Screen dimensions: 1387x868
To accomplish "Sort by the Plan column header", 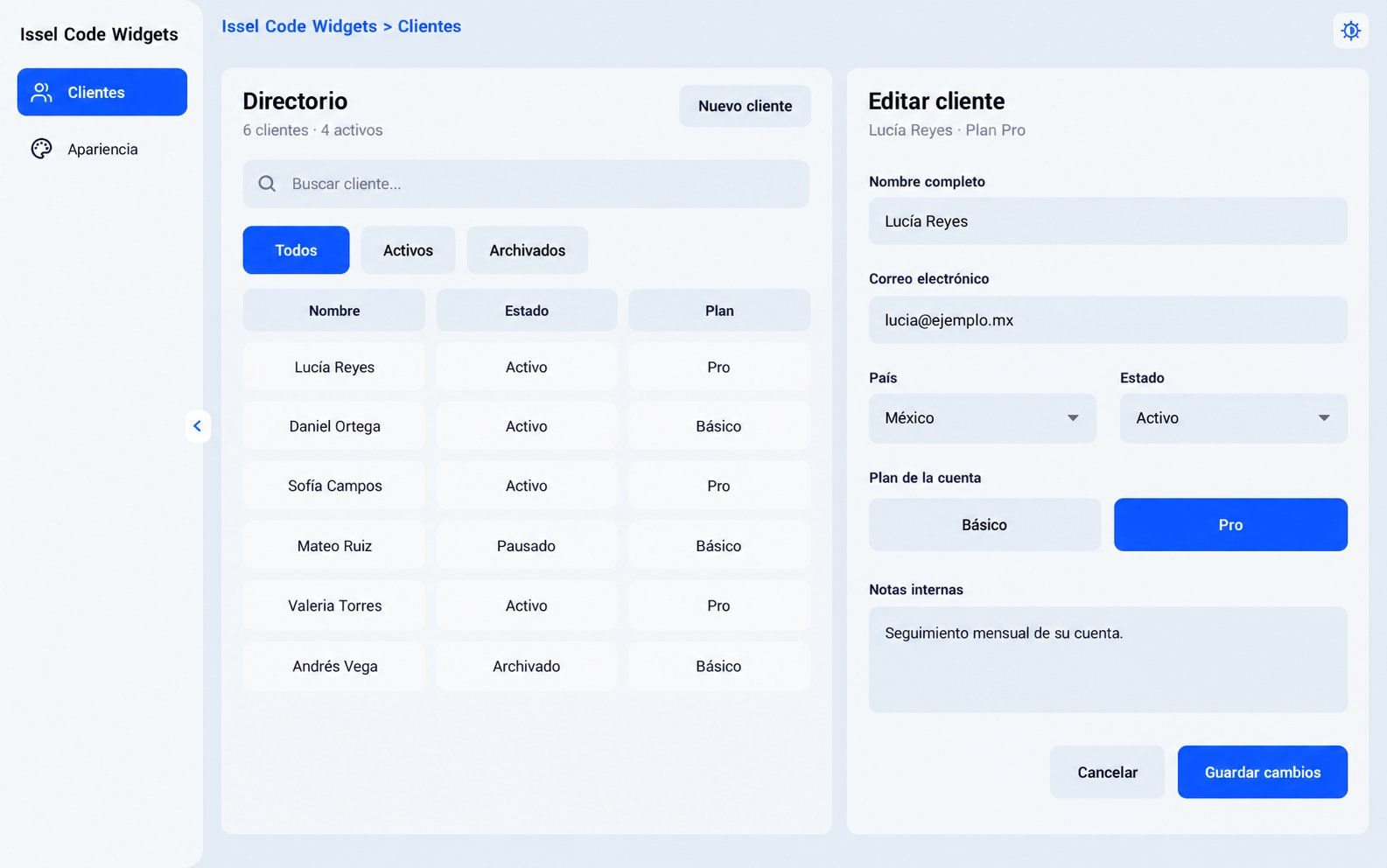I will pos(719,311).
